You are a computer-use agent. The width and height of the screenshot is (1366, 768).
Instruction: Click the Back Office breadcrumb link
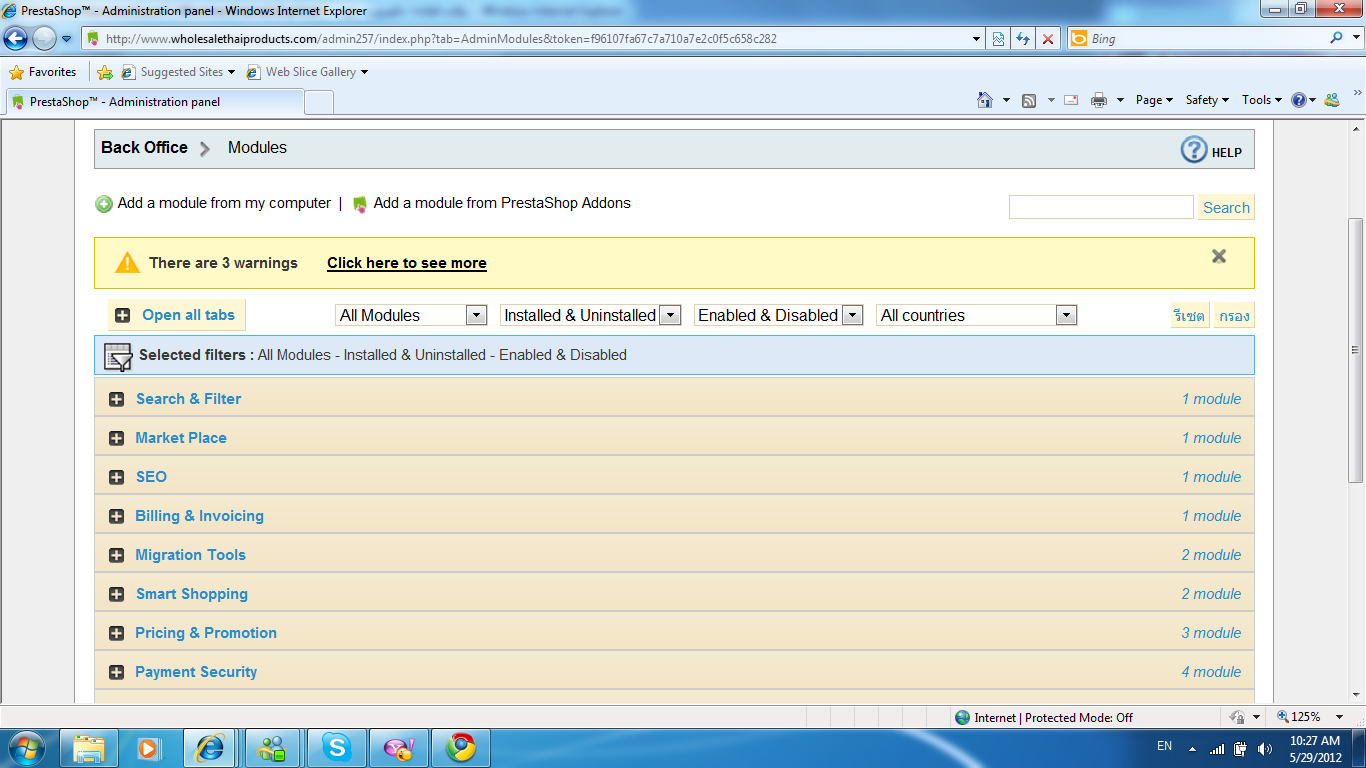click(x=144, y=147)
